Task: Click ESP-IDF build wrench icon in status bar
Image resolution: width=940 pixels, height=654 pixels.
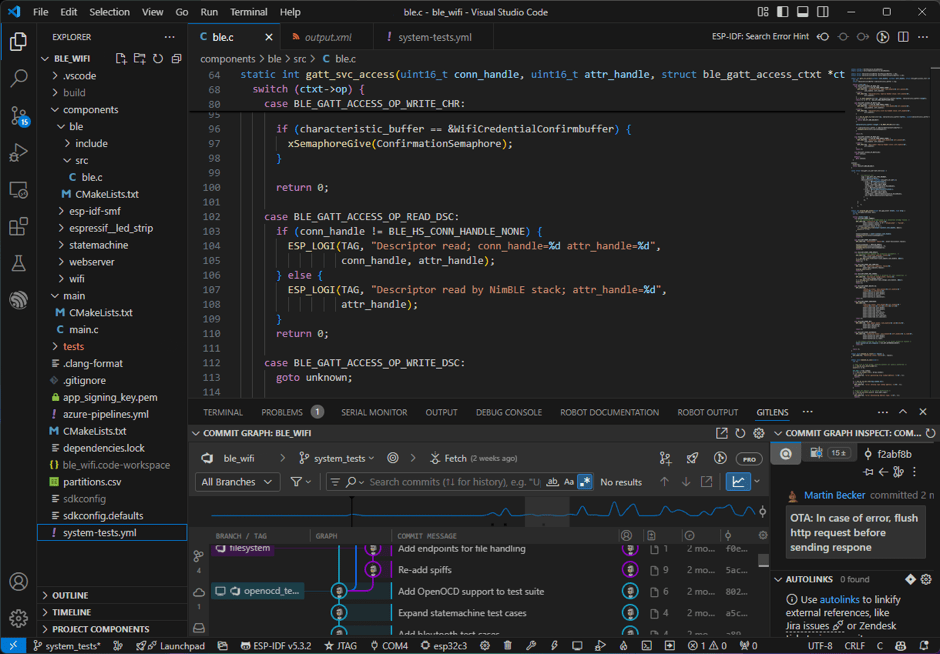Action: 531,646
